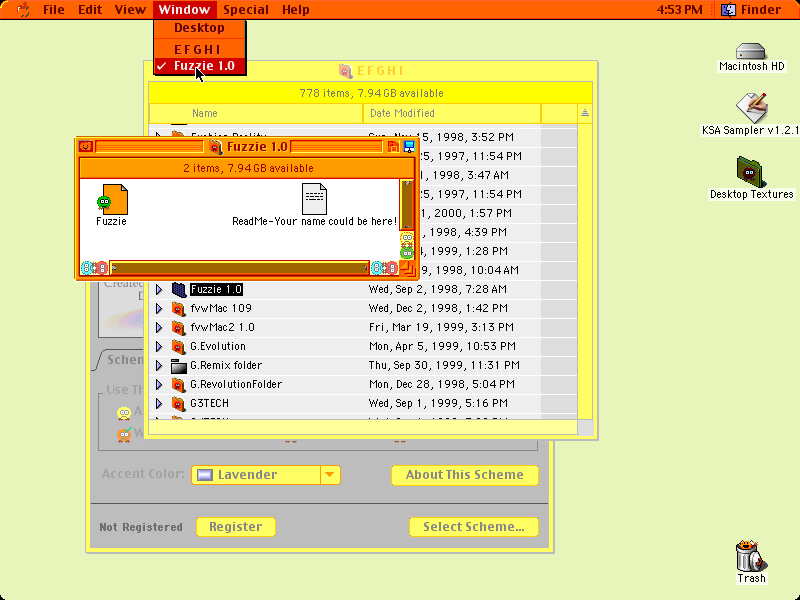Image resolution: width=800 pixels, height=600 pixels.
Task: Select the Macintosh HD desktop icon
Action: 751,51
